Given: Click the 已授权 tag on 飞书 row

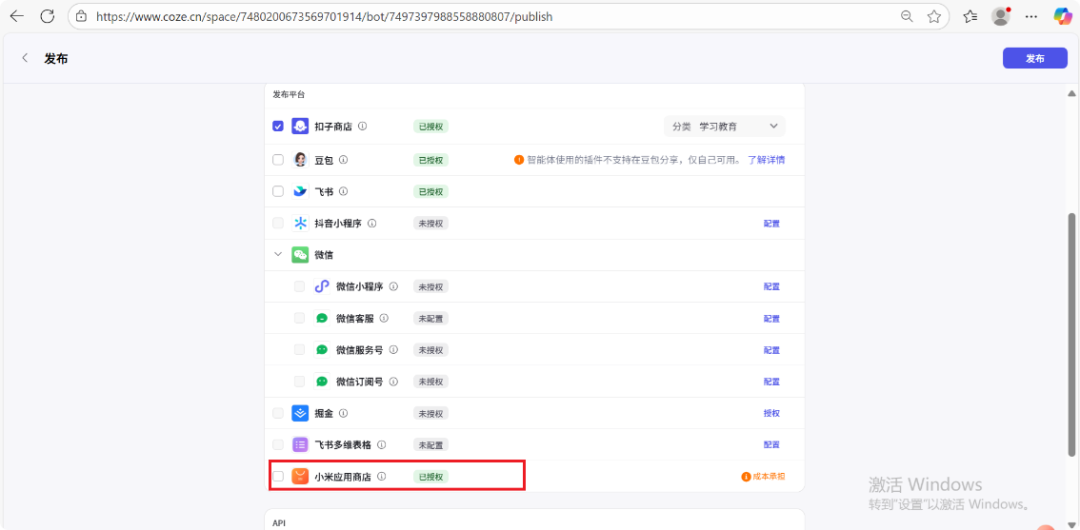Looking at the screenshot, I should [430, 192].
